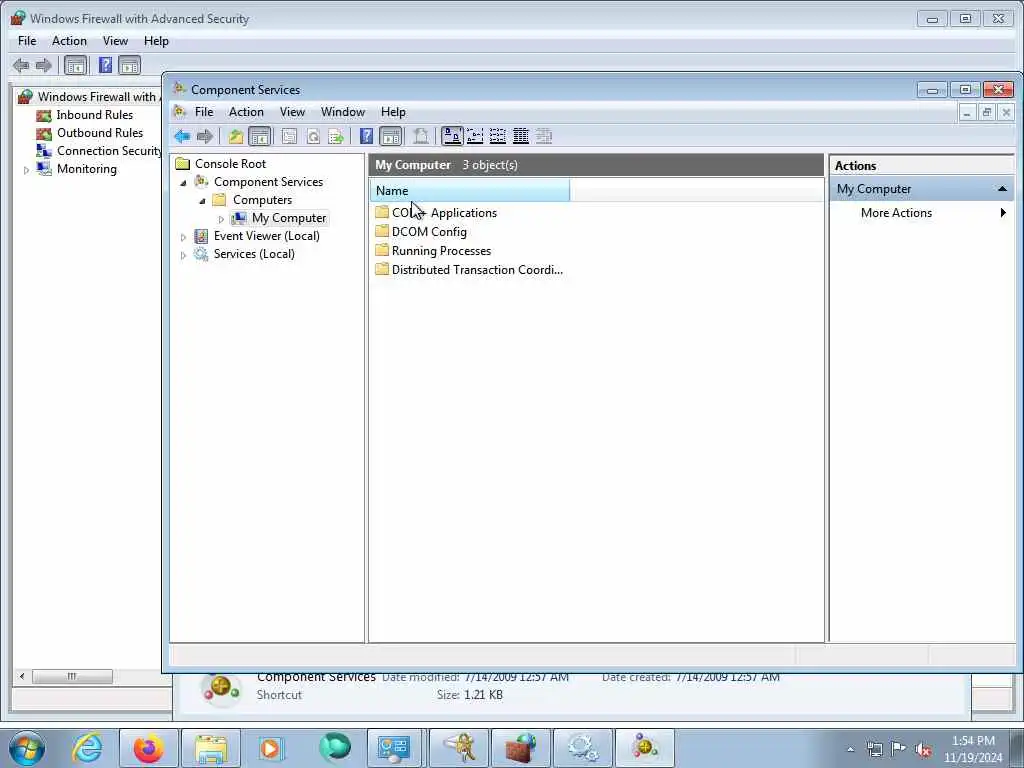Collapse the Component Services tree node
This screenshot has width=1024, height=768.
tap(184, 182)
